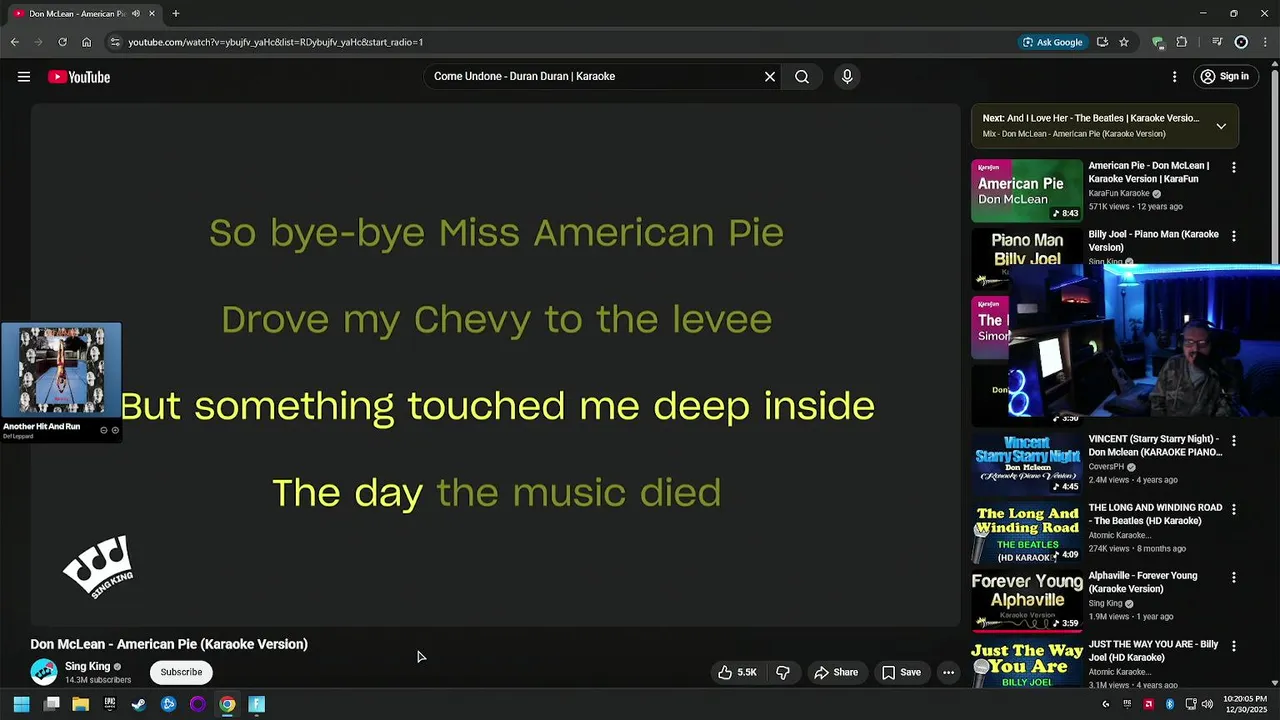
Task: Open volume speaker tray icon
Action: pyautogui.click(x=1207, y=704)
